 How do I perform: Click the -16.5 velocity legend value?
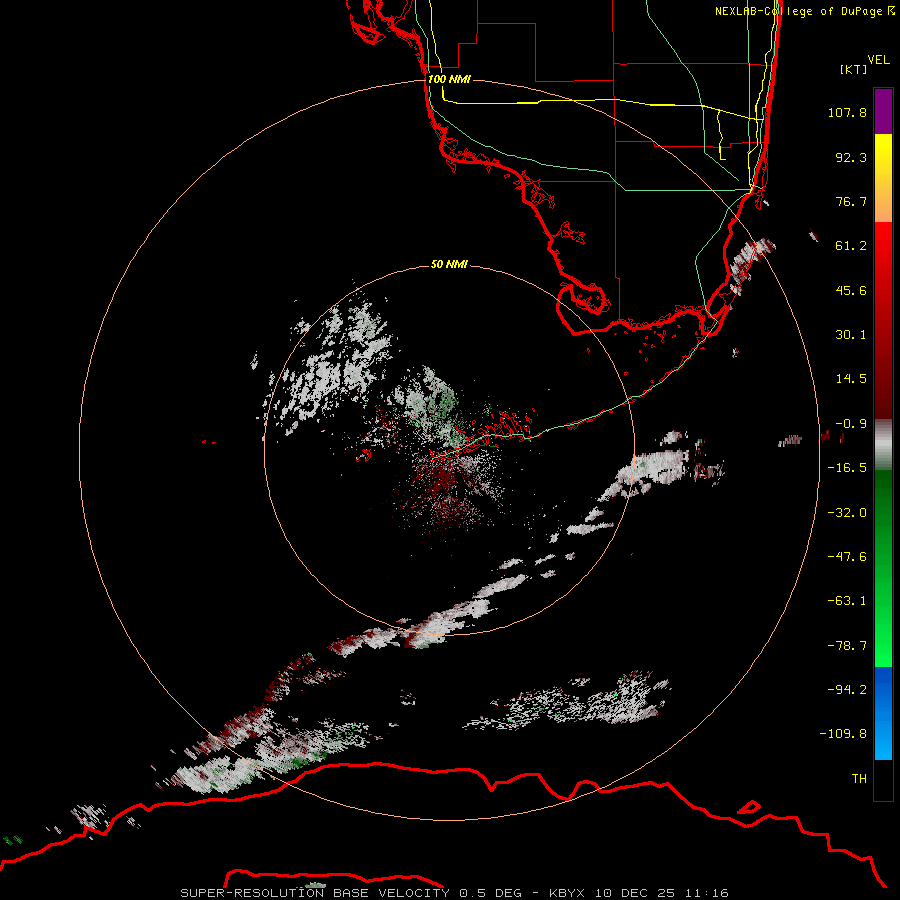click(847, 468)
